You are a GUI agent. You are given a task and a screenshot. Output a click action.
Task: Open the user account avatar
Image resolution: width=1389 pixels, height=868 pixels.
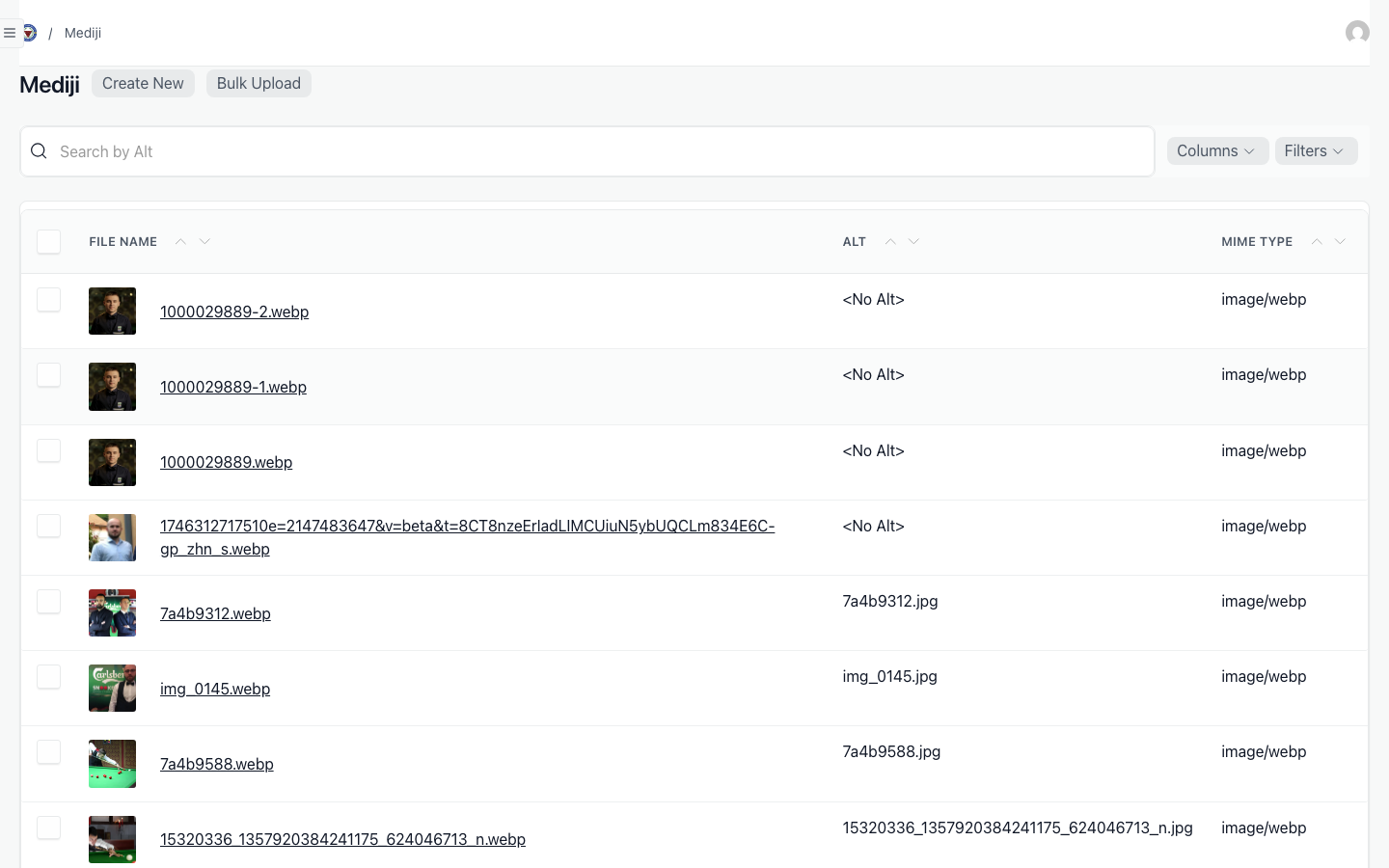tap(1357, 33)
